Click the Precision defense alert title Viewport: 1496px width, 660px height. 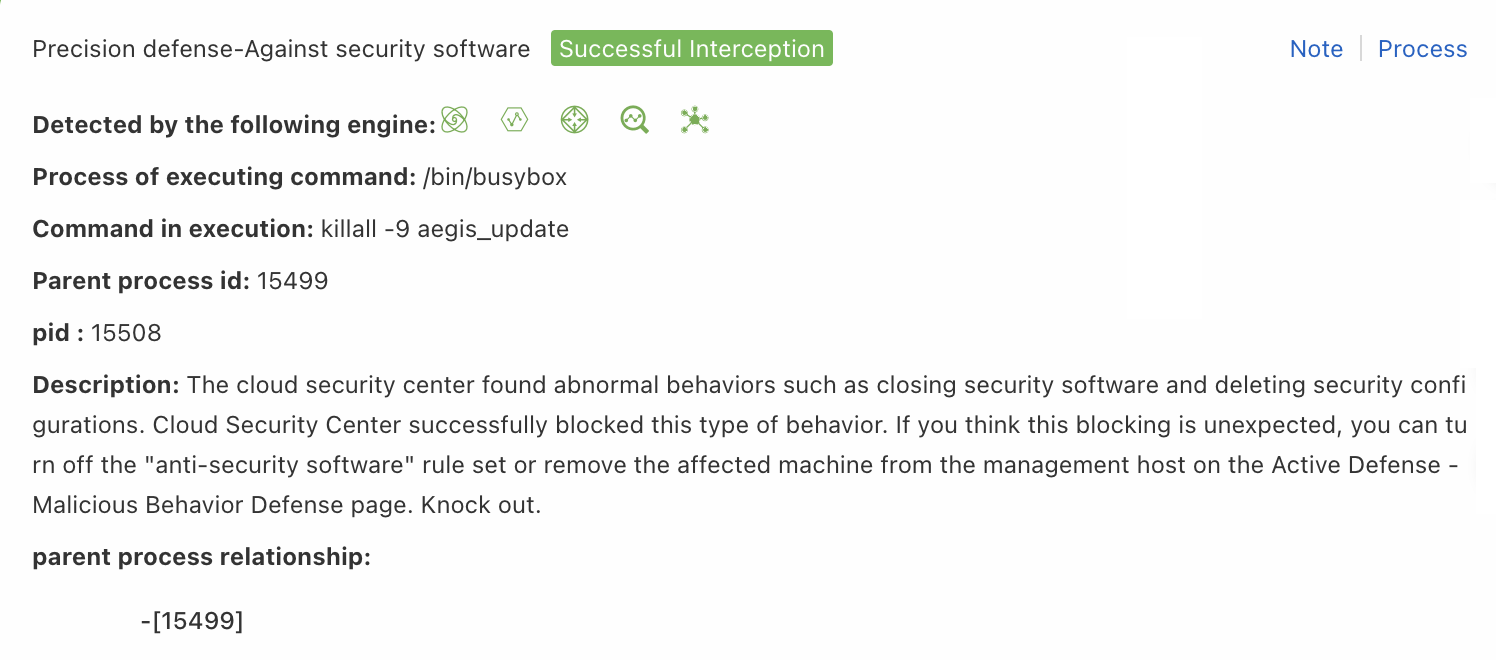[281, 49]
